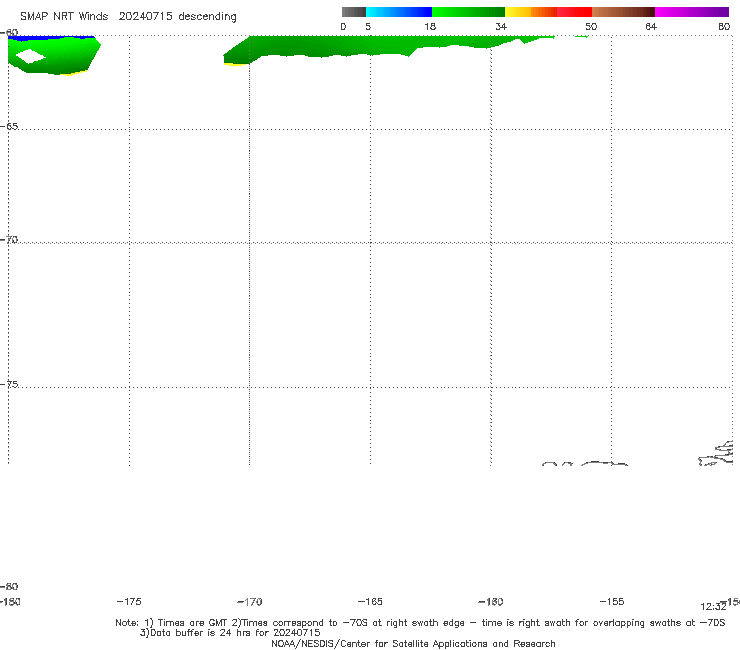Click the "50" label under the color bar
Viewport: 740px width, 650px height.
[591, 26]
